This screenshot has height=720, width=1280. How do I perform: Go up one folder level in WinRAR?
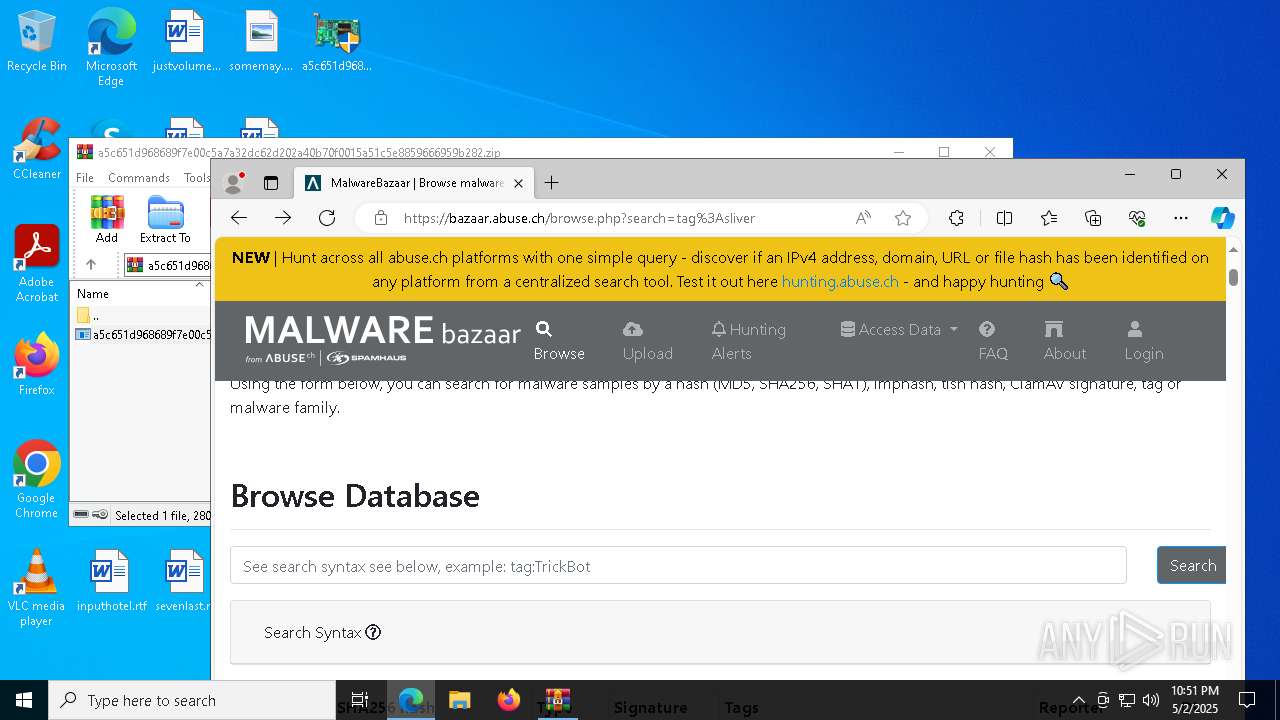coord(90,265)
